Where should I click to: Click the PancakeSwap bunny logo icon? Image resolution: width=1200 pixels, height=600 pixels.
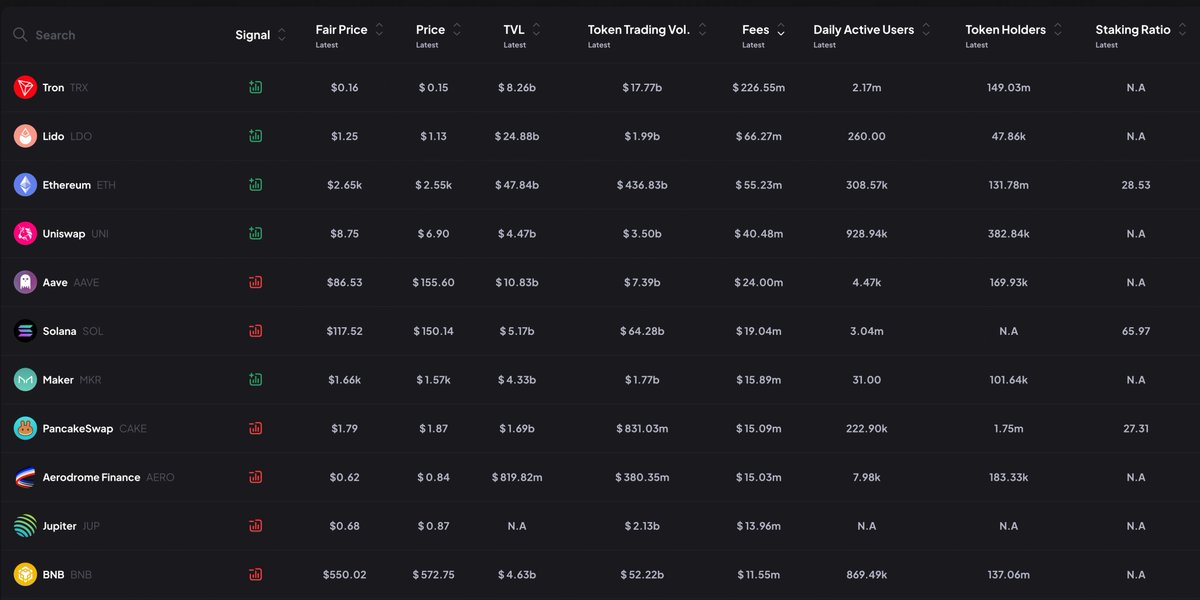coord(25,429)
